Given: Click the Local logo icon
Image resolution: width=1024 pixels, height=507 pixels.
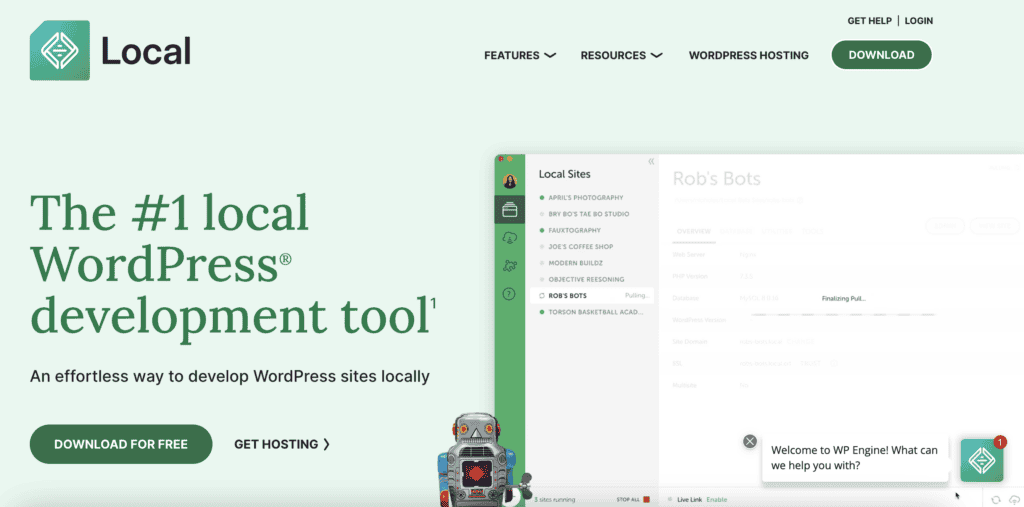Looking at the screenshot, I should point(60,50).
